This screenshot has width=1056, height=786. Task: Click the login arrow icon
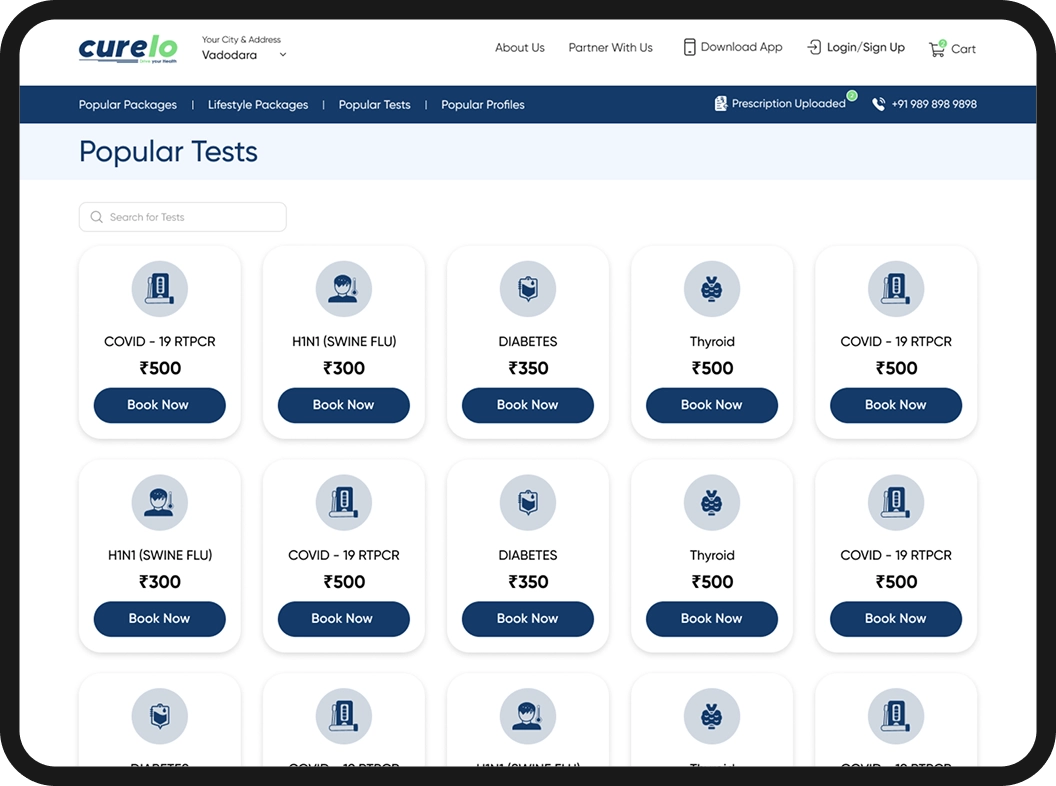tap(814, 47)
